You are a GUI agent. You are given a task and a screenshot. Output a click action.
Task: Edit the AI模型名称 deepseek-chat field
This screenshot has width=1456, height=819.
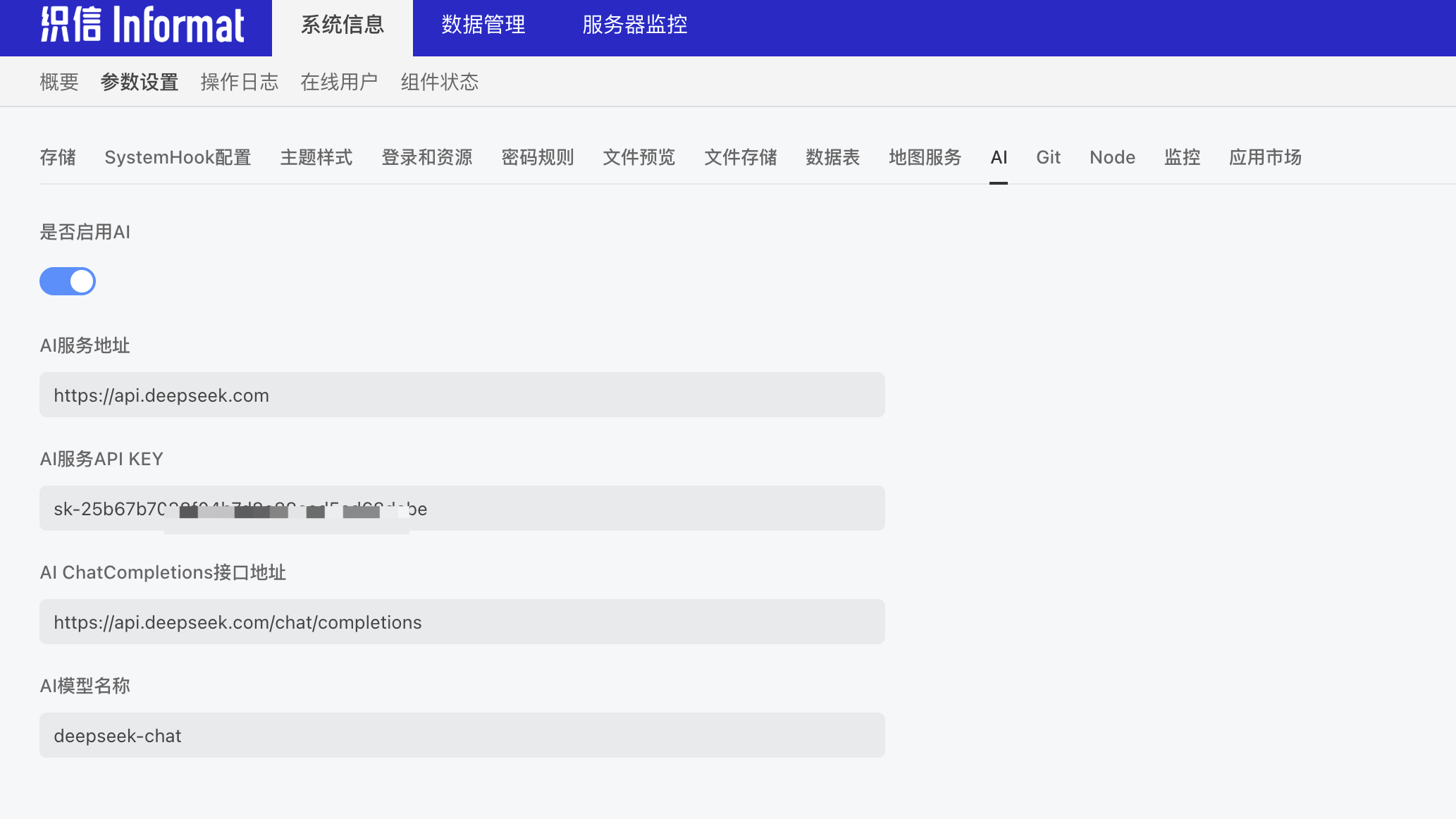pyautogui.click(x=462, y=735)
